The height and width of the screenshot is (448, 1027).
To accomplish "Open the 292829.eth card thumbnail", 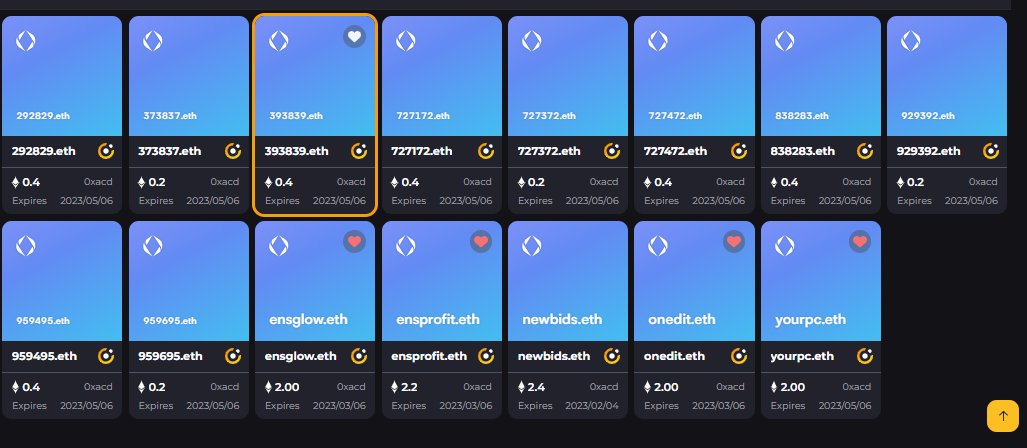I will pos(62,76).
